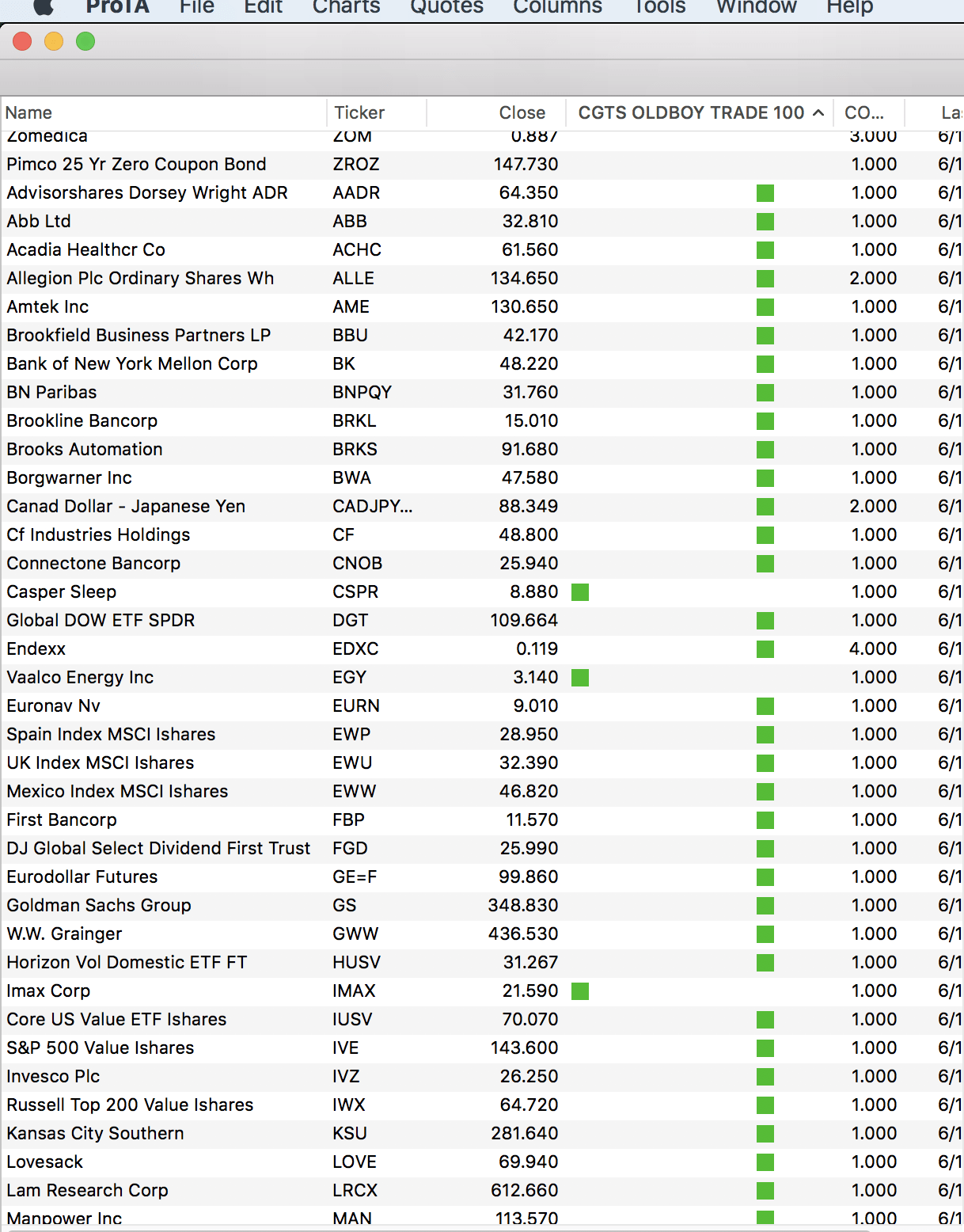
Task: Select the Amtek Inc row
Action: pyautogui.click(x=482, y=307)
